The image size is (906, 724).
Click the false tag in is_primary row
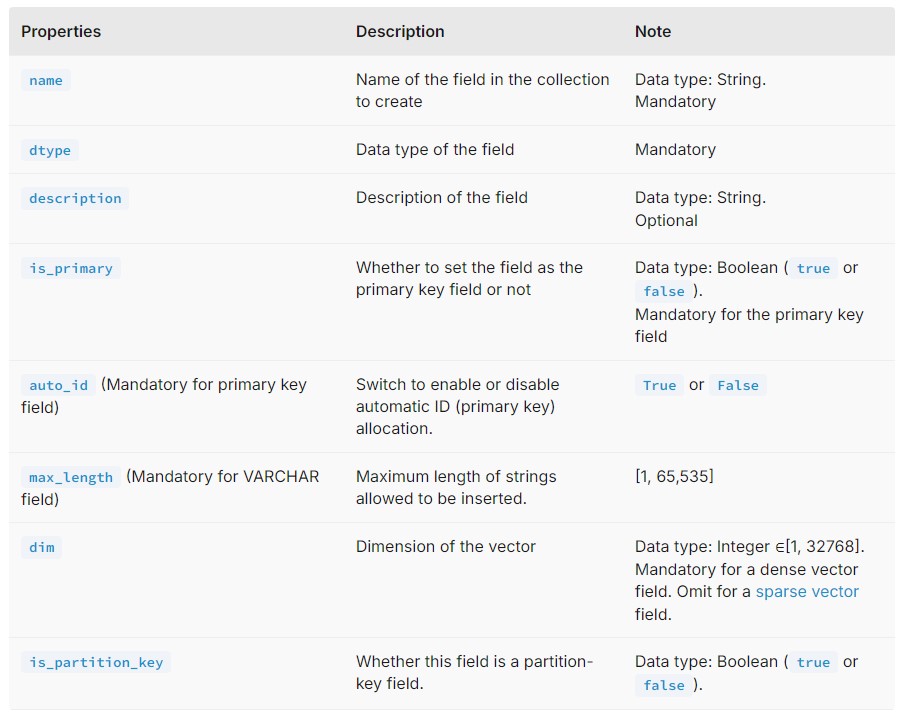[x=664, y=291]
